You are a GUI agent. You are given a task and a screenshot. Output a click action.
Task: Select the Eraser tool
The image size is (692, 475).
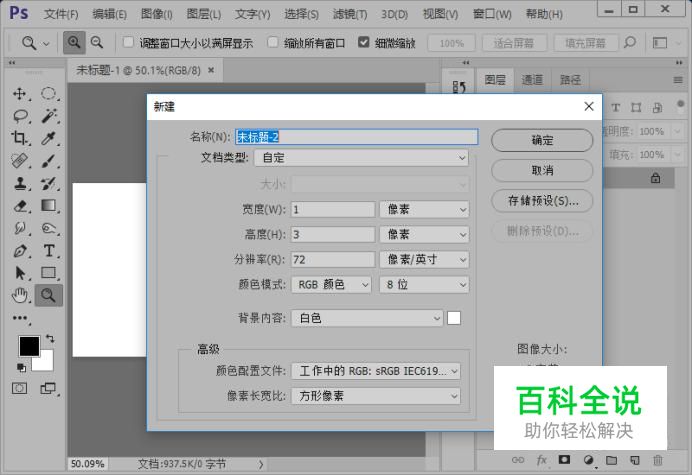pyautogui.click(x=19, y=206)
